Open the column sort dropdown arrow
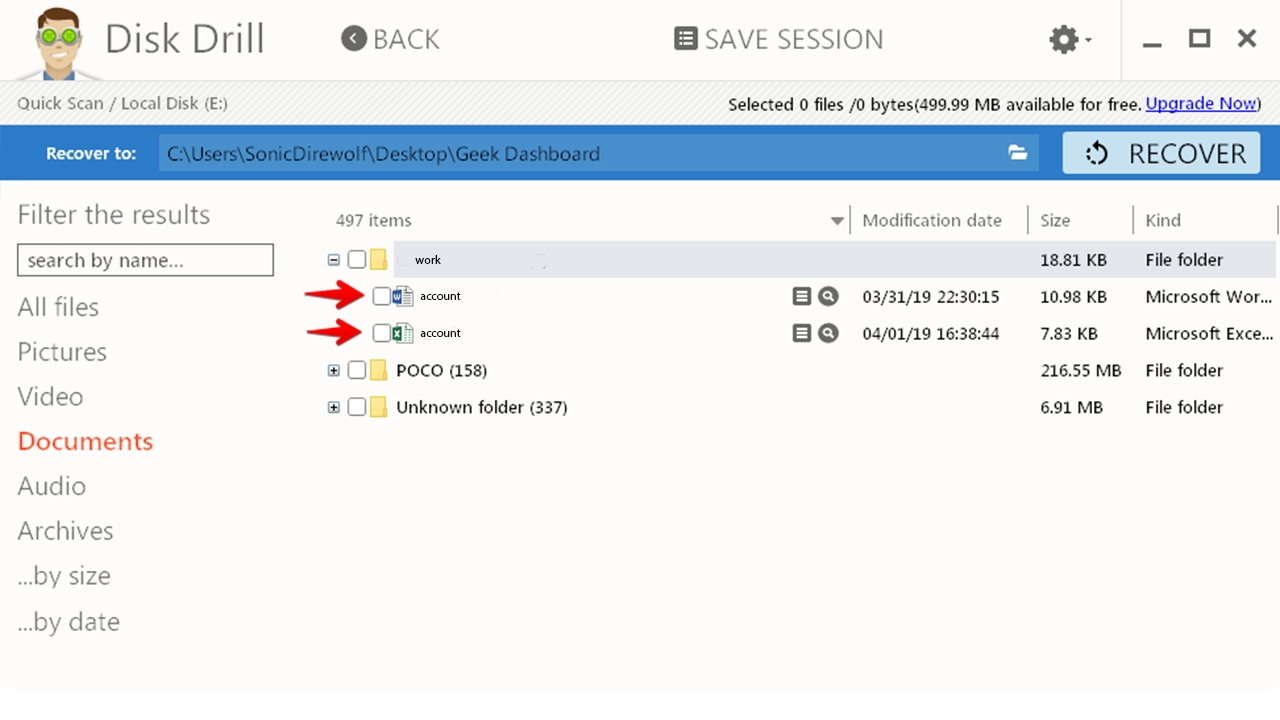 837,221
